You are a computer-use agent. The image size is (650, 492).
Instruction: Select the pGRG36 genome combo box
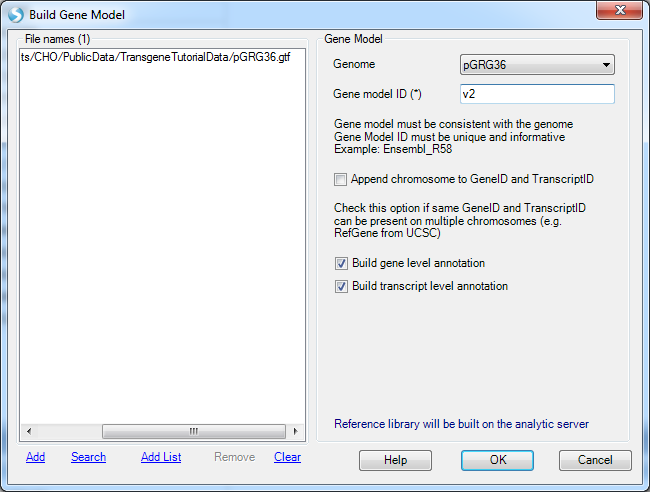[537, 65]
